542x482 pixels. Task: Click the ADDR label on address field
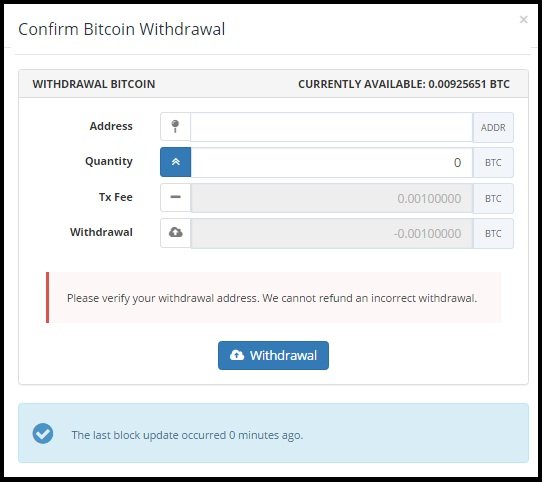pyautogui.click(x=493, y=127)
